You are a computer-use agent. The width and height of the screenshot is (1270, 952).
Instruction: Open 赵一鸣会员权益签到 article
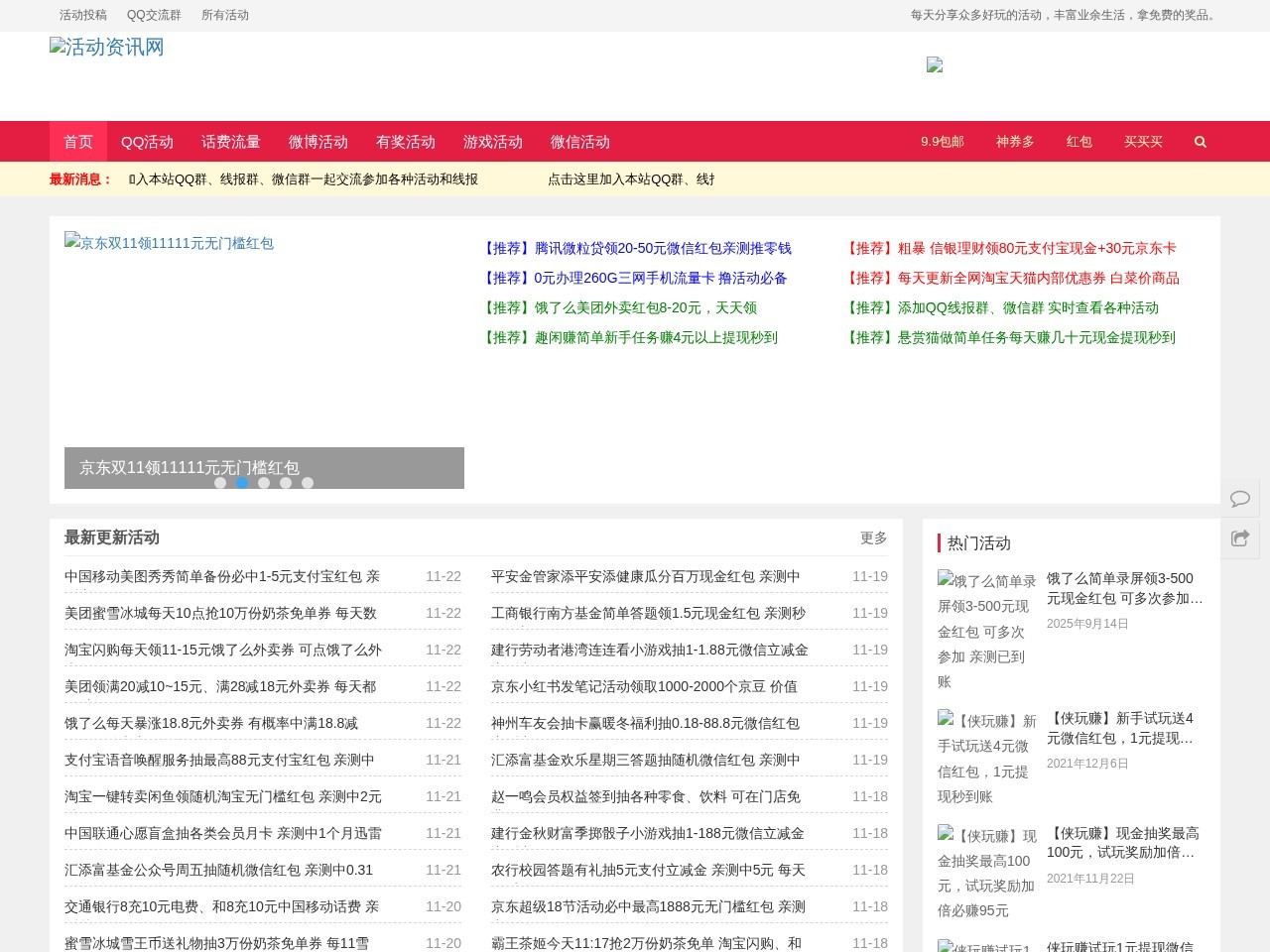click(x=646, y=796)
